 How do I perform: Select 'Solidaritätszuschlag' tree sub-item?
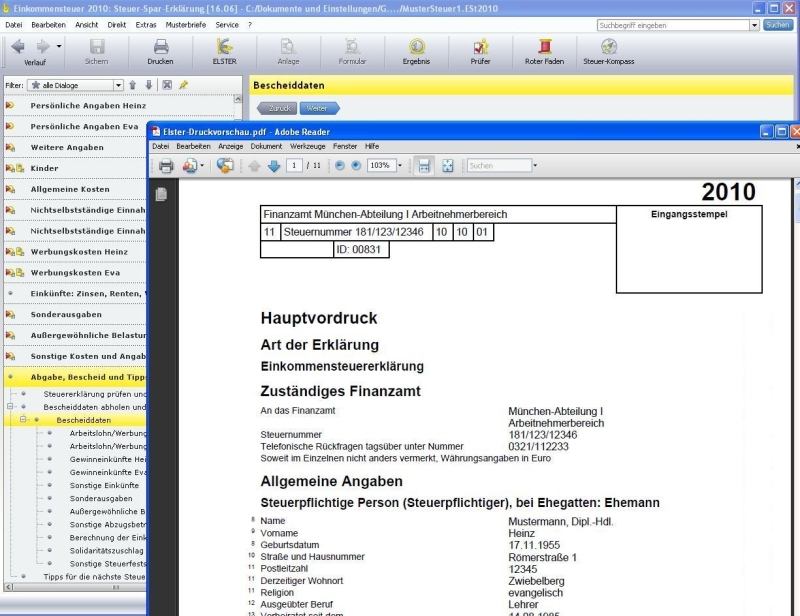[107, 551]
